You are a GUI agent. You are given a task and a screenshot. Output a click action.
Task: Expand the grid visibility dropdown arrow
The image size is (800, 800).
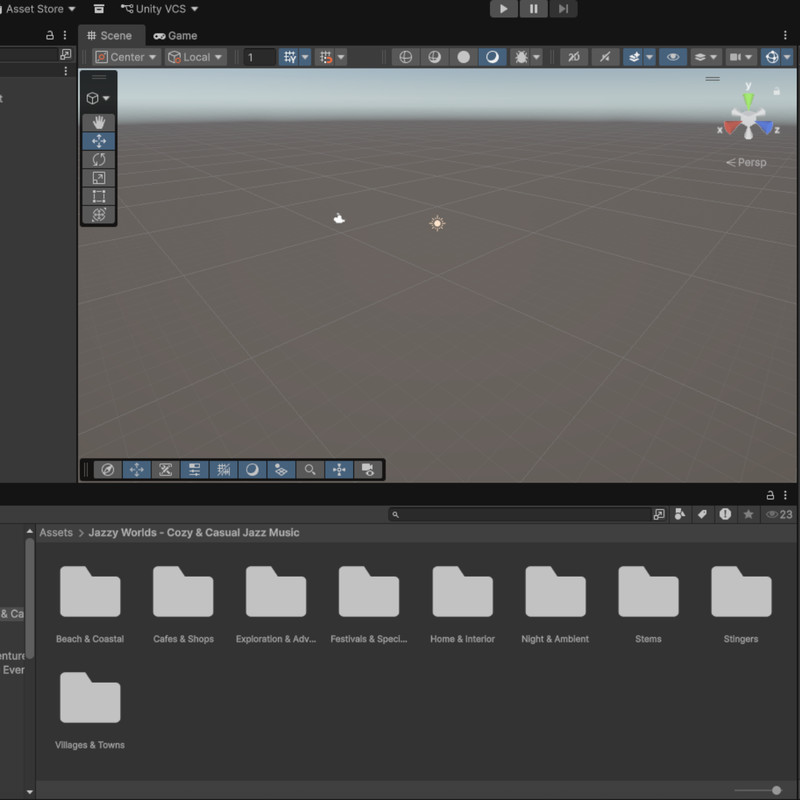point(305,57)
